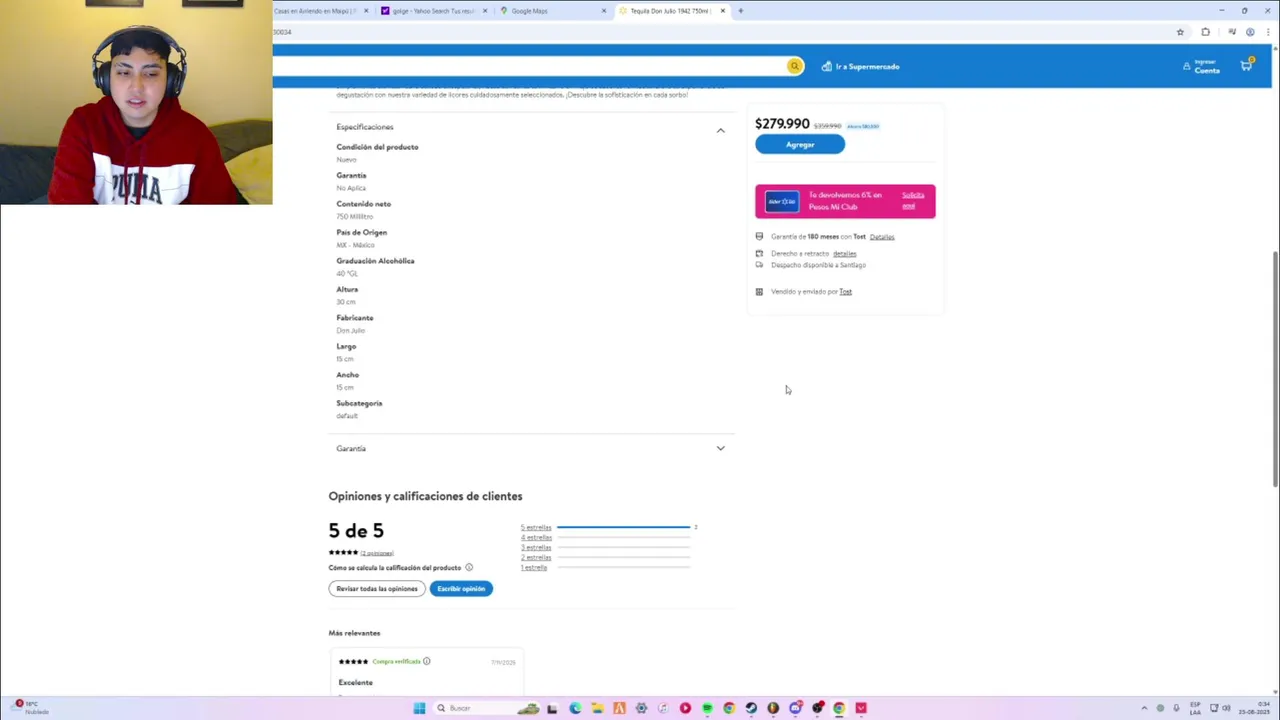
Task: Open OBS Studio from taskbar
Action: [817, 708]
